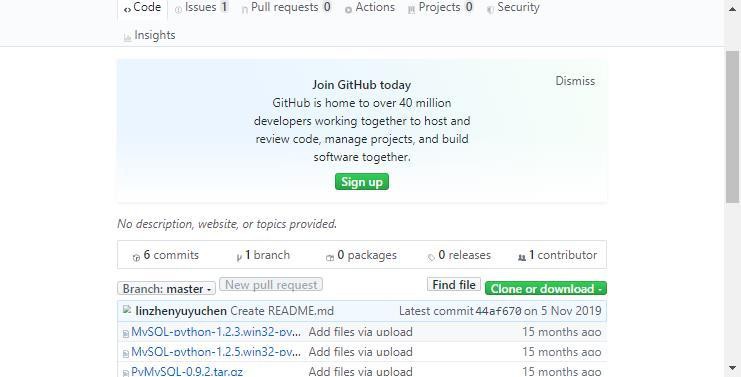Click the tag icon beside 0 releases
Viewport: 741px width, 377px height.
point(431,257)
